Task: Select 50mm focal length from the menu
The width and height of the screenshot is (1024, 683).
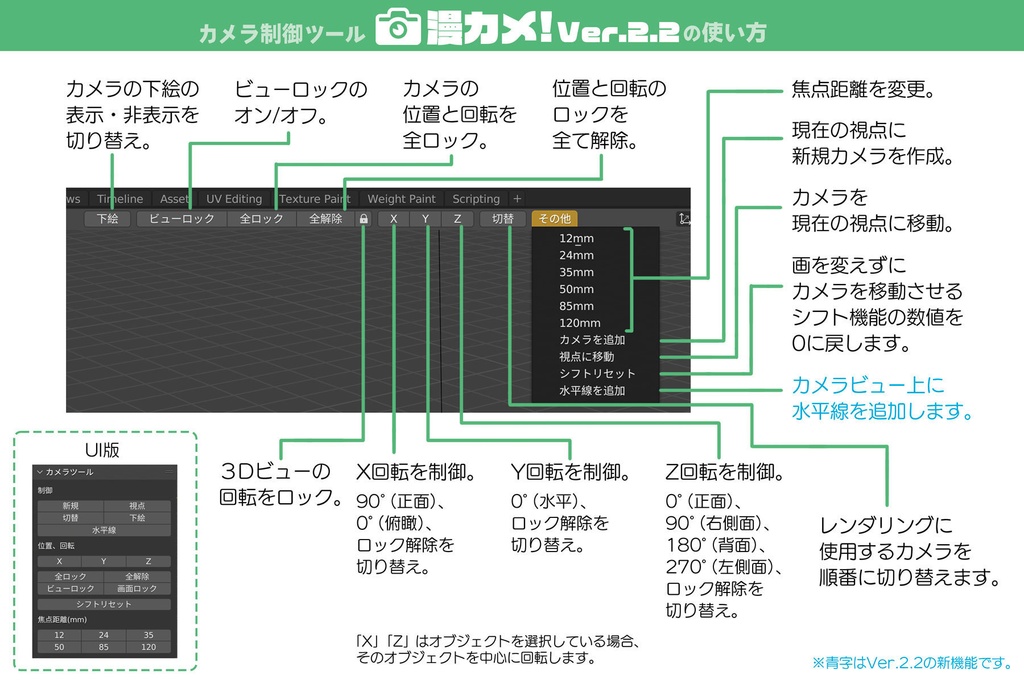Action: [x=576, y=289]
